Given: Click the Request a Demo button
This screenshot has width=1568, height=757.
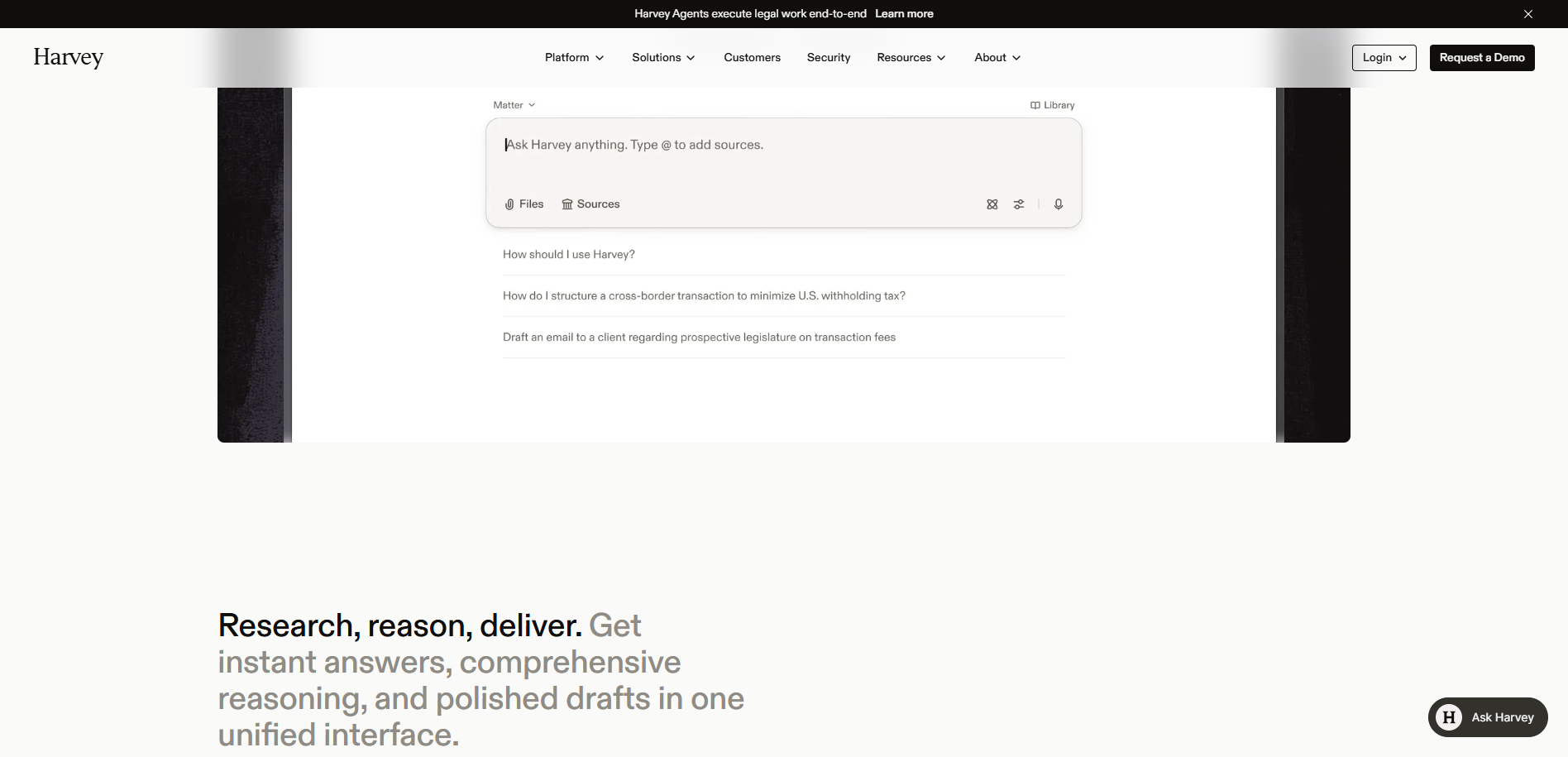Looking at the screenshot, I should click(x=1482, y=58).
